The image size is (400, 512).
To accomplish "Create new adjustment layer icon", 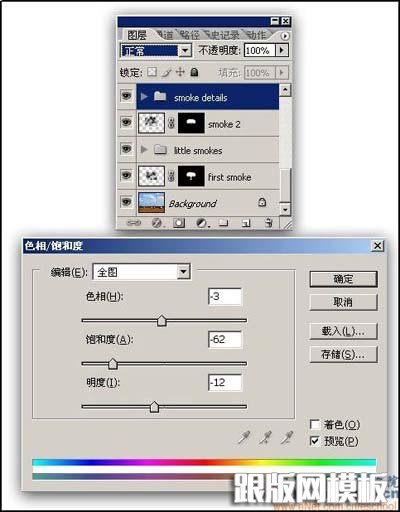I will coord(202,223).
